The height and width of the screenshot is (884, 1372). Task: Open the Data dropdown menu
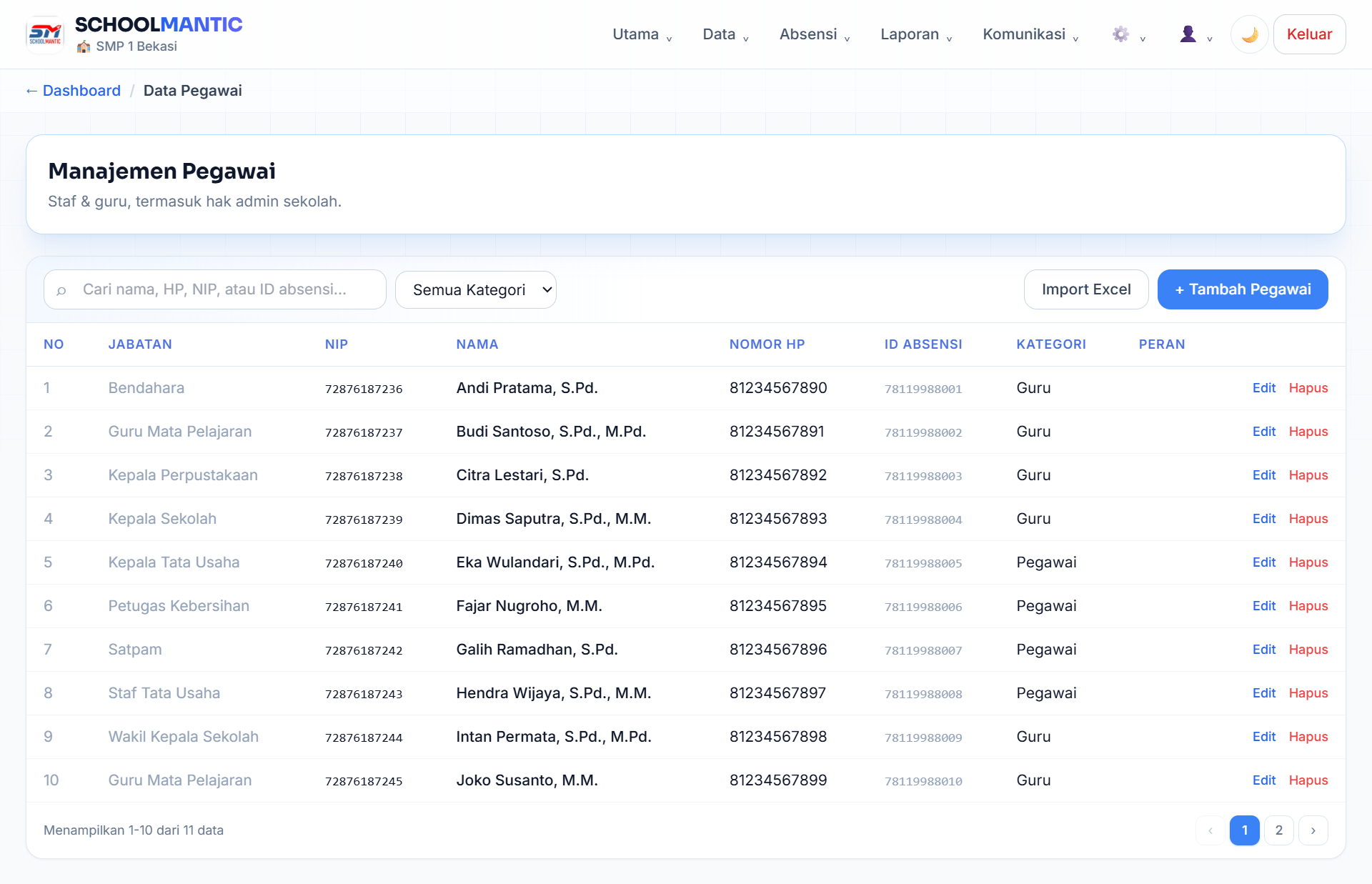725,34
